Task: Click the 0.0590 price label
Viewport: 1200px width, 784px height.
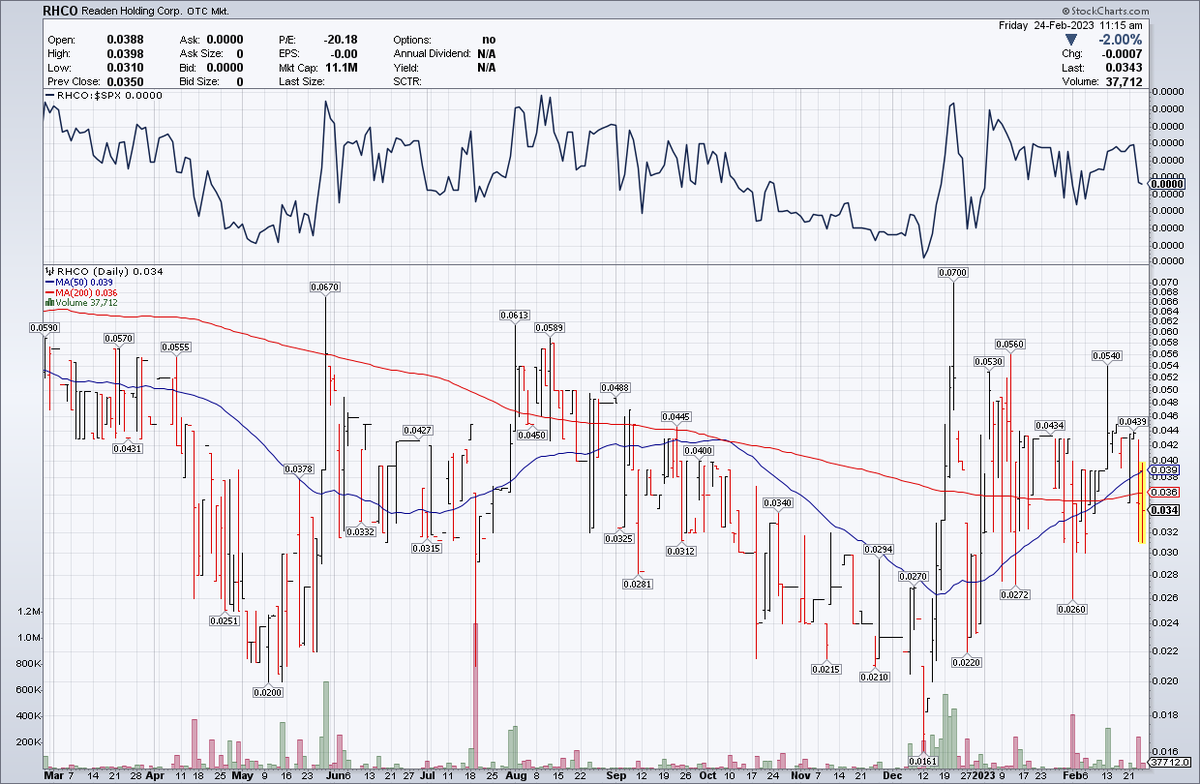Action: (x=44, y=327)
